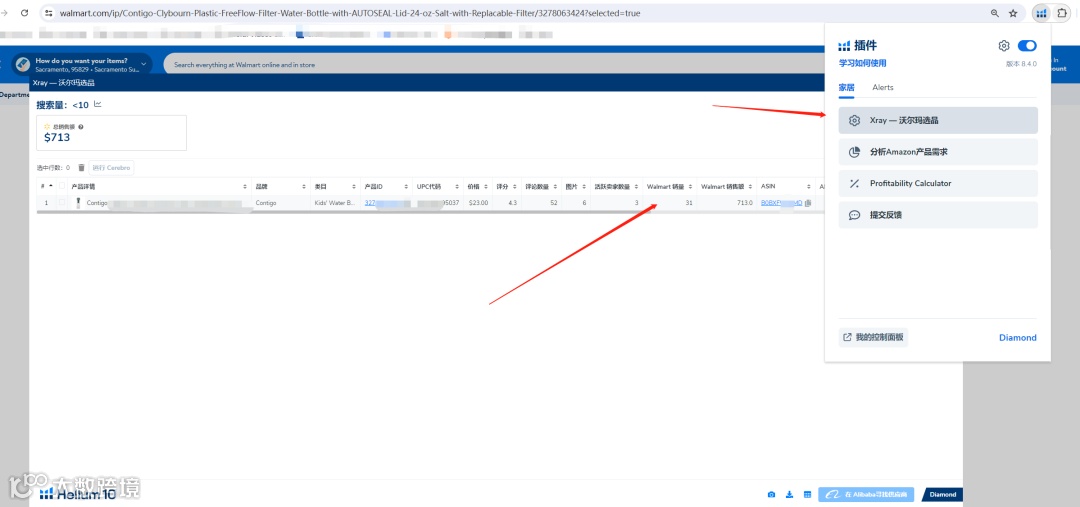The height and width of the screenshot is (507, 1080).
Task: Check the select-all header checkbox
Action: coord(63,187)
